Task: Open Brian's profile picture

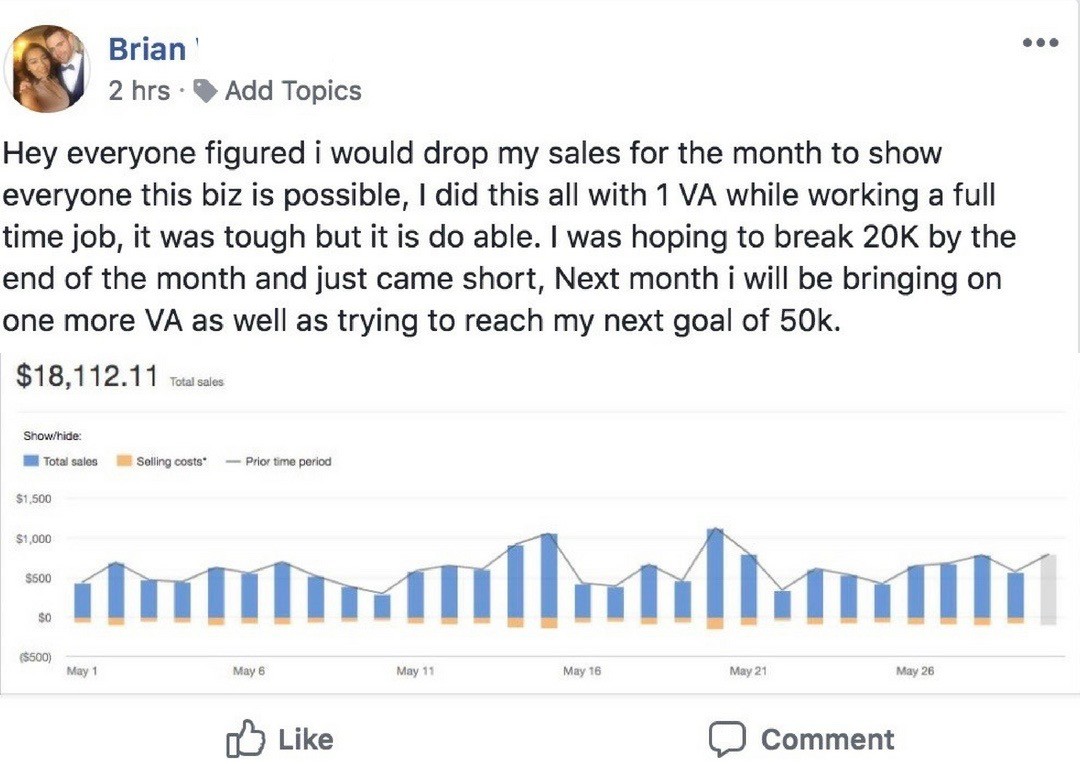Action: click(x=47, y=69)
